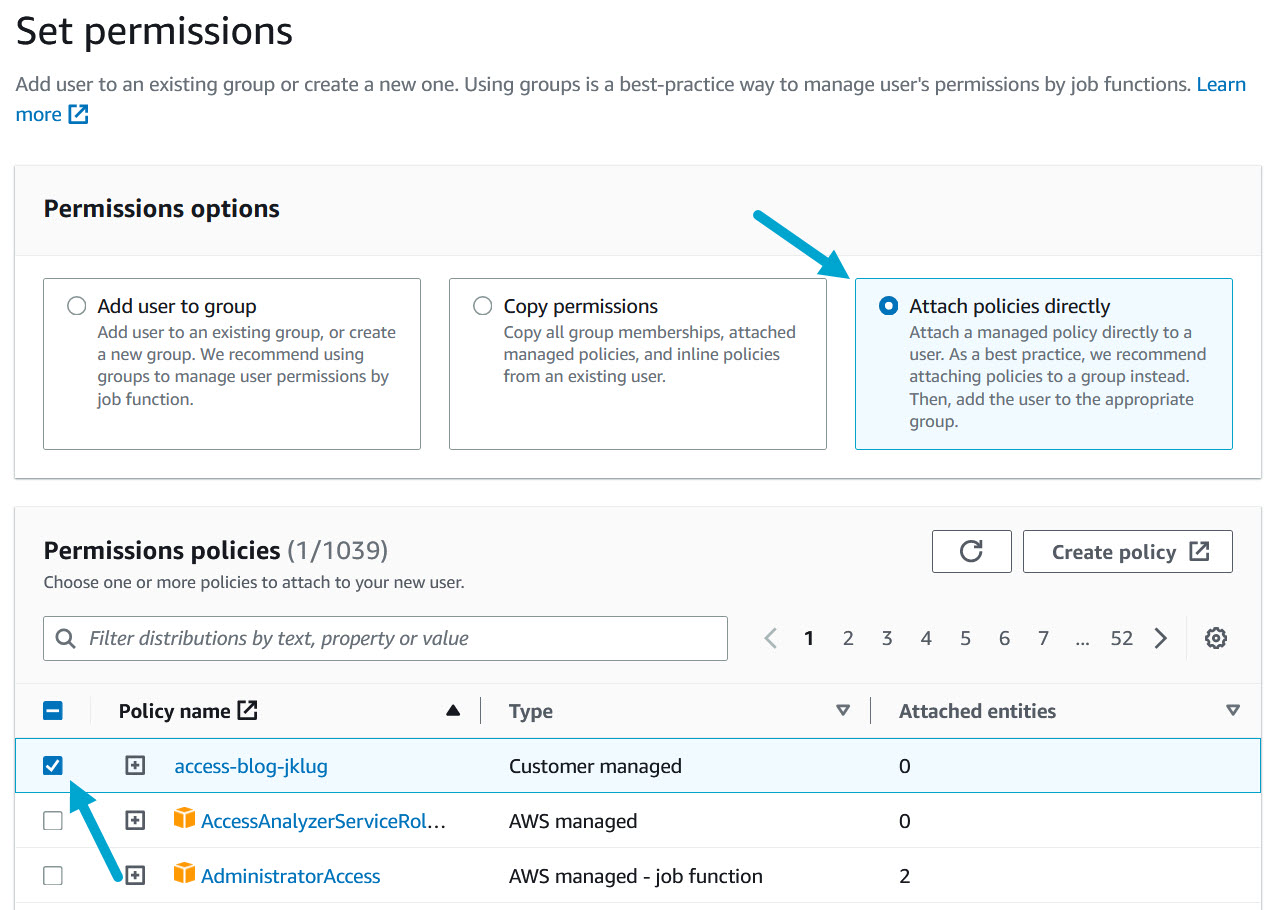Sort by Attached entities column arrow

pyautogui.click(x=1232, y=711)
